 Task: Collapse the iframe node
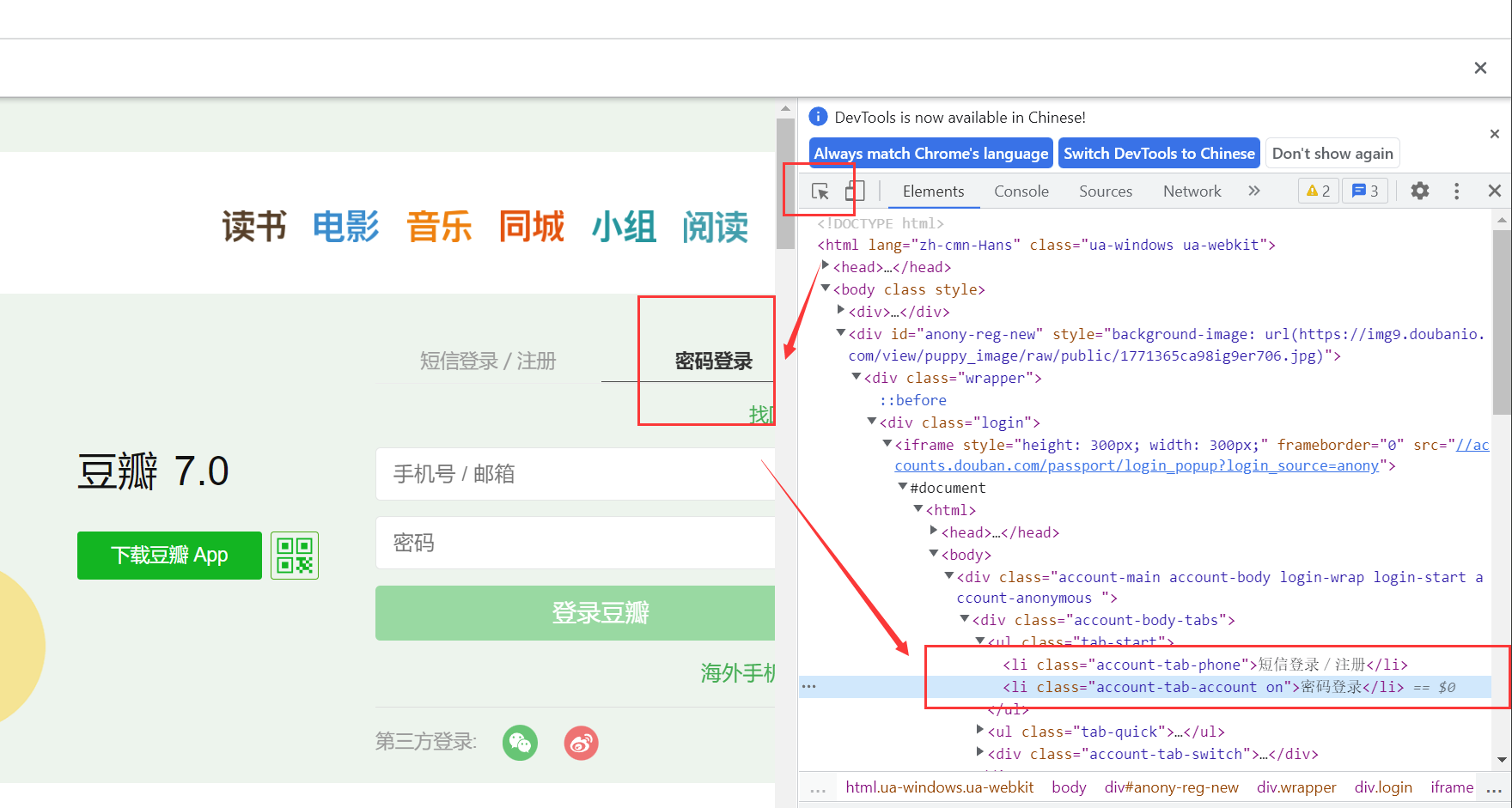pos(887,444)
